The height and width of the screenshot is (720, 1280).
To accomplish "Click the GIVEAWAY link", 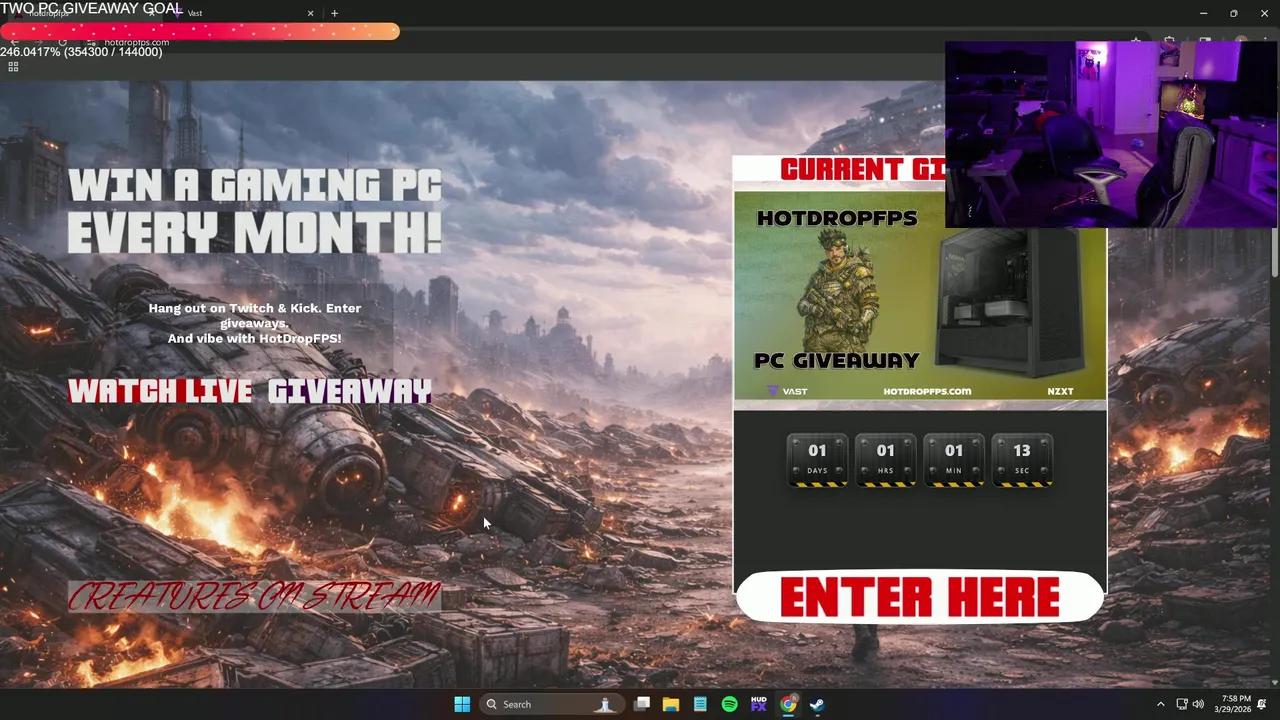I will coord(350,391).
